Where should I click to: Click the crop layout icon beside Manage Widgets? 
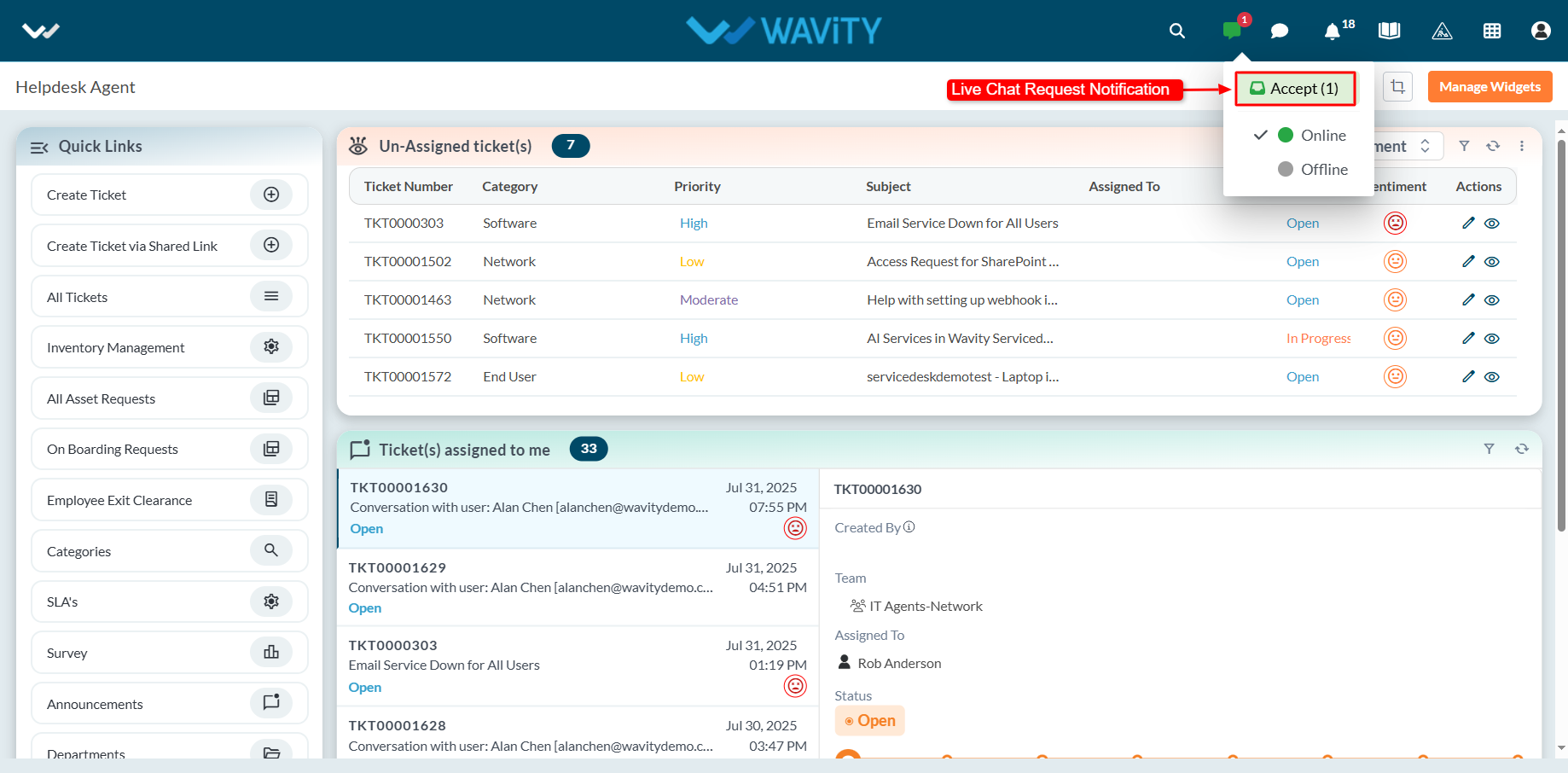[1397, 86]
